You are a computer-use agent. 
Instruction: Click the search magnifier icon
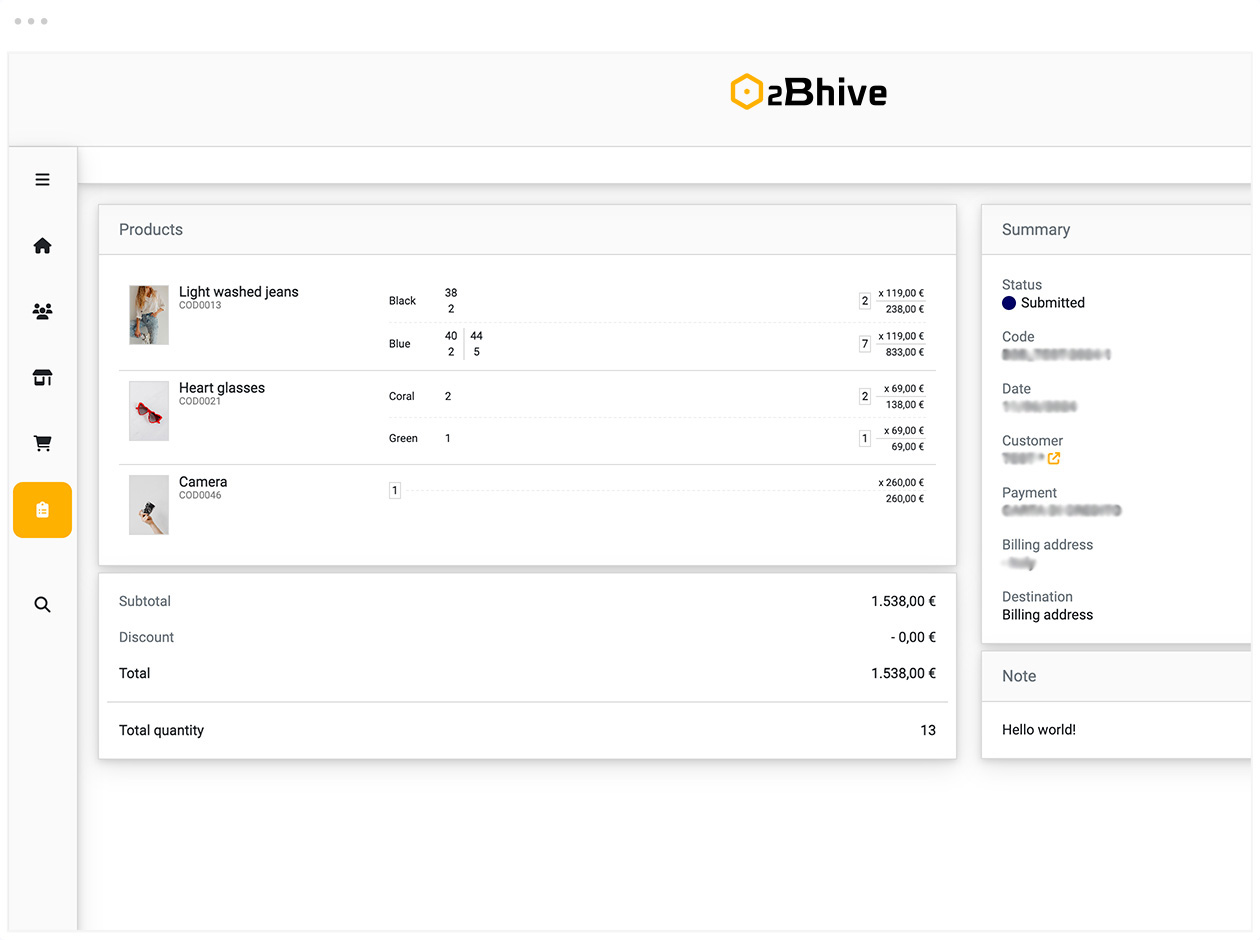[x=42, y=605]
